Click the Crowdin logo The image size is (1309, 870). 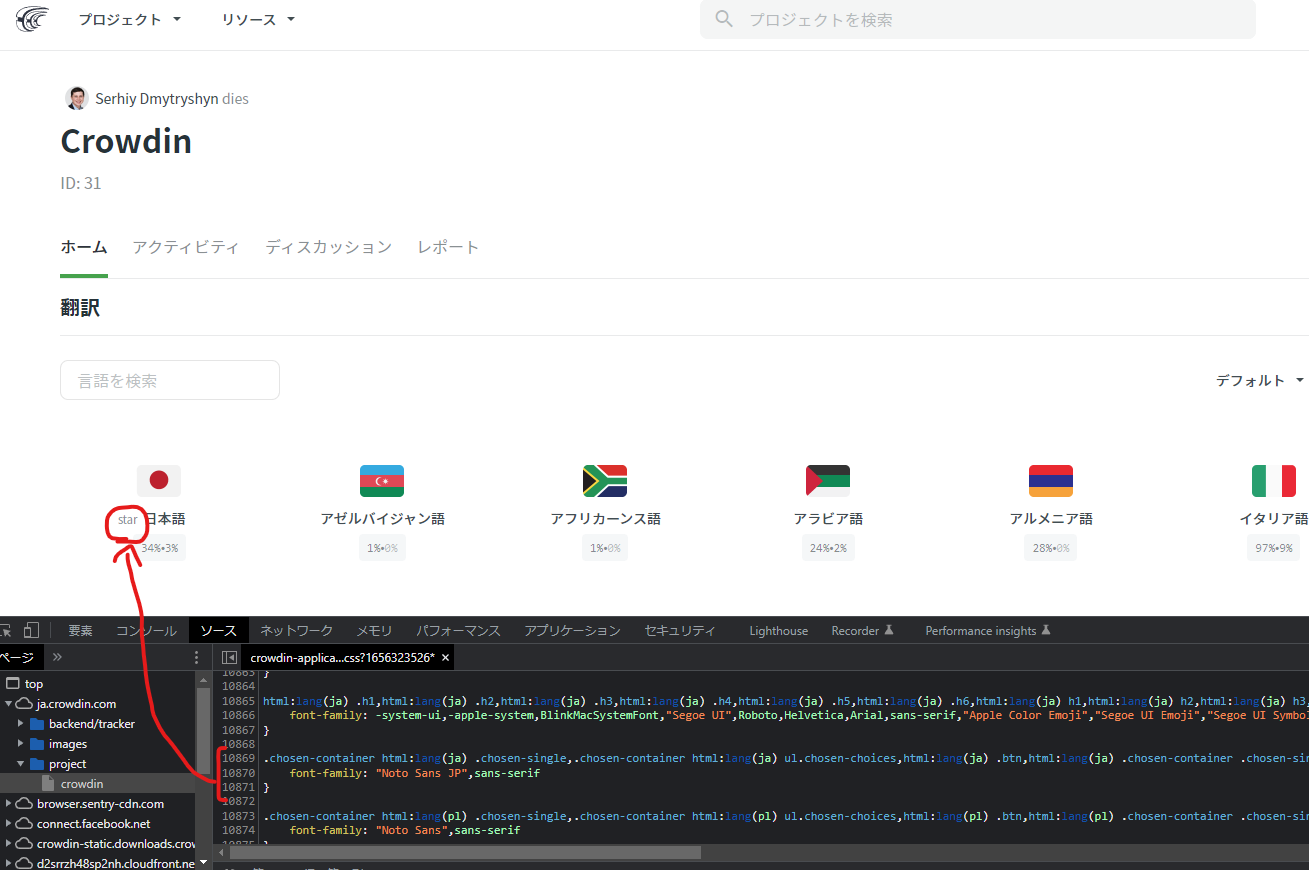[32, 19]
